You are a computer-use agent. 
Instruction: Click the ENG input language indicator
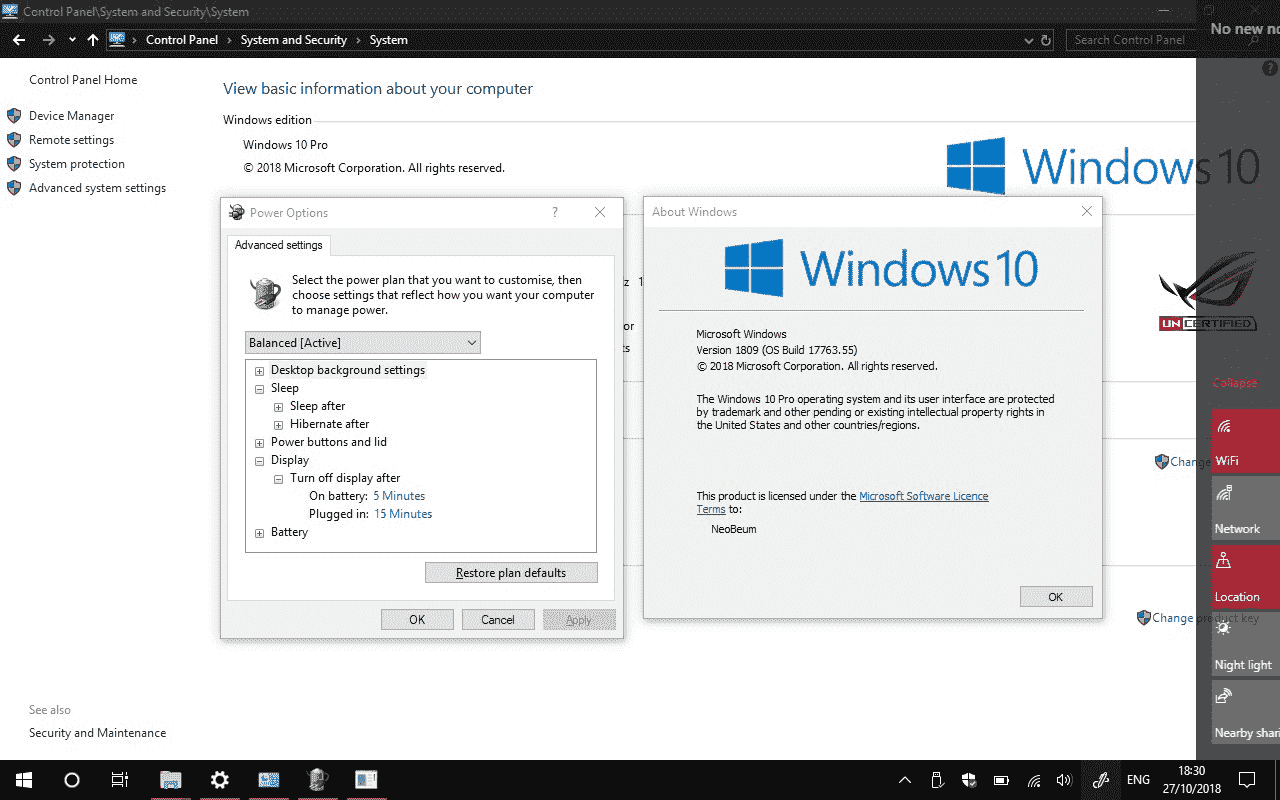[x=1138, y=780]
